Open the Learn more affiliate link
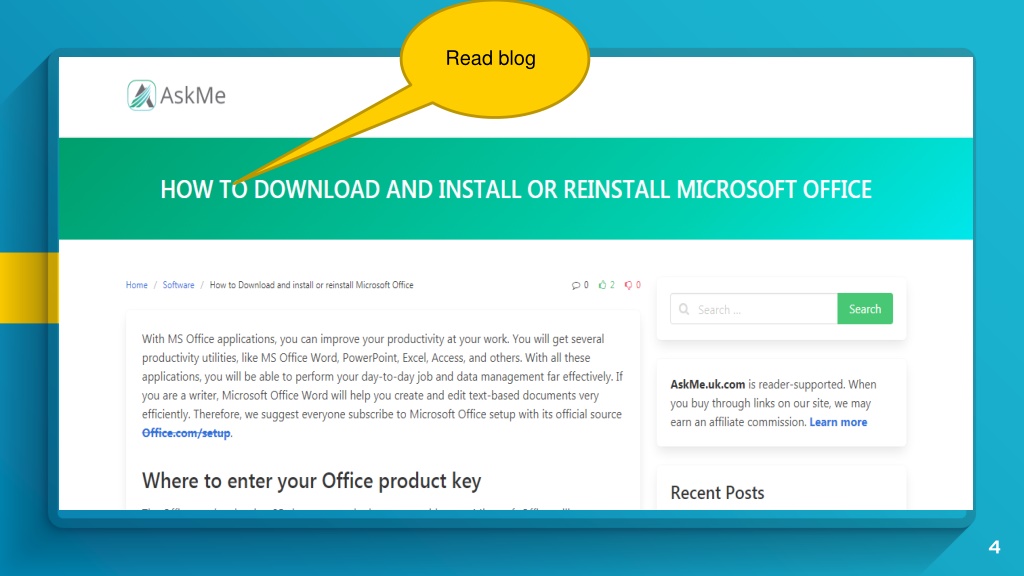 click(x=838, y=422)
